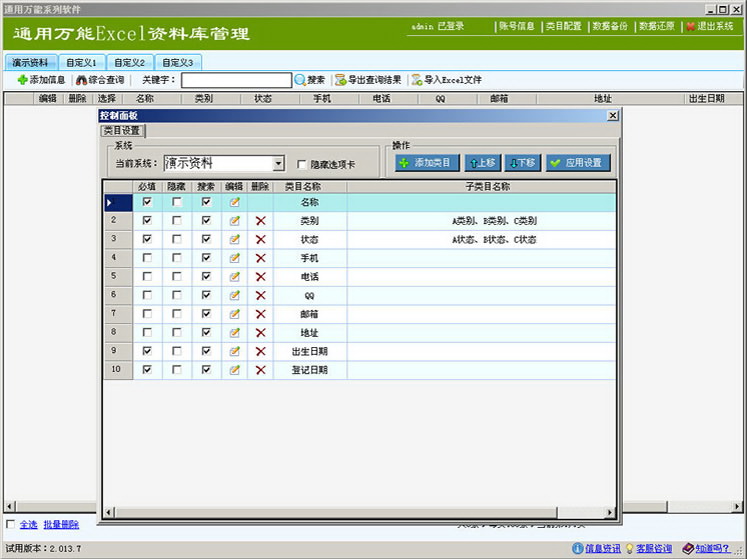Click control panel horizontal scrollbar right arrow
Screen dimensions: 747x559
[x=610, y=513]
